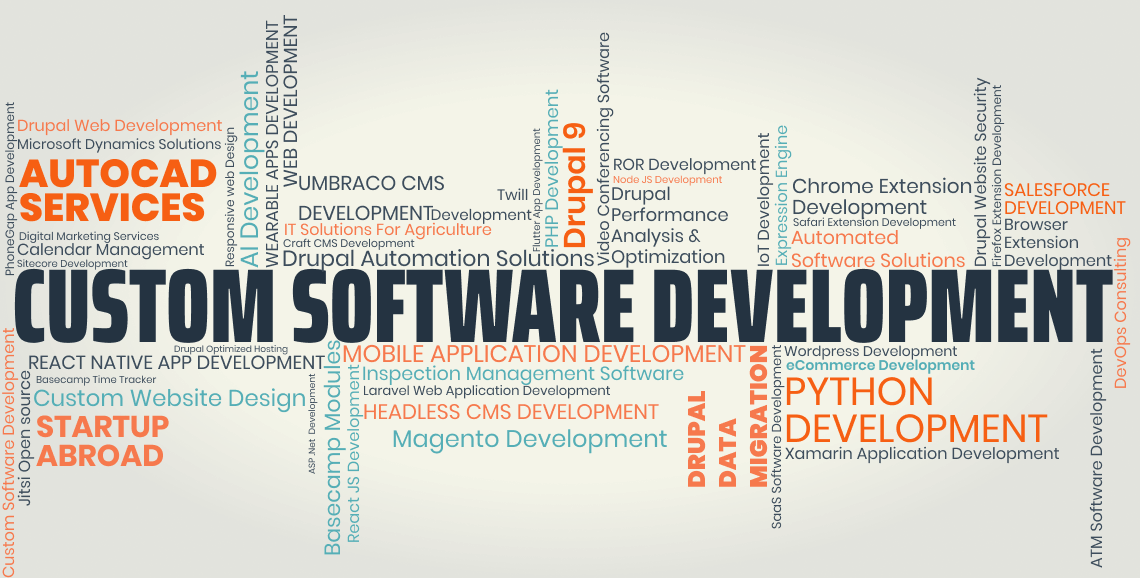Choose the Custom Website Design phrase
Viewport: 1140px width, 578px height.
pos(169,398)
